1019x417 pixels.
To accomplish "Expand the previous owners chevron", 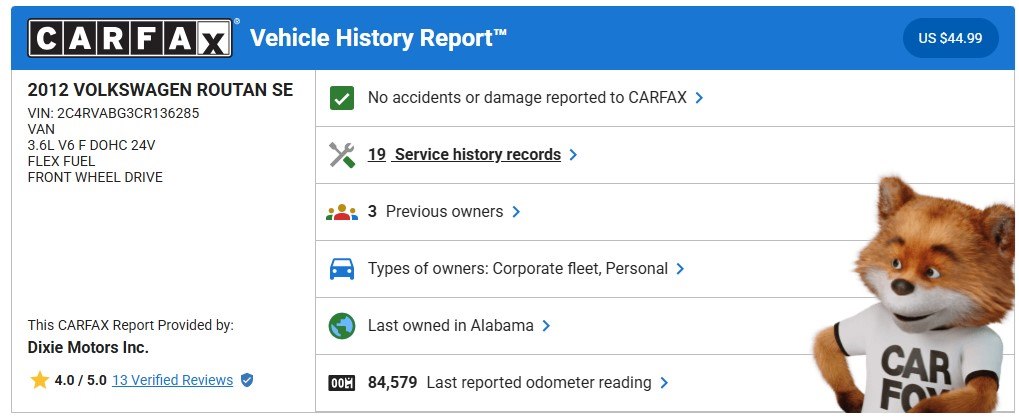I will pyautogui.click(x=516, y=212).
